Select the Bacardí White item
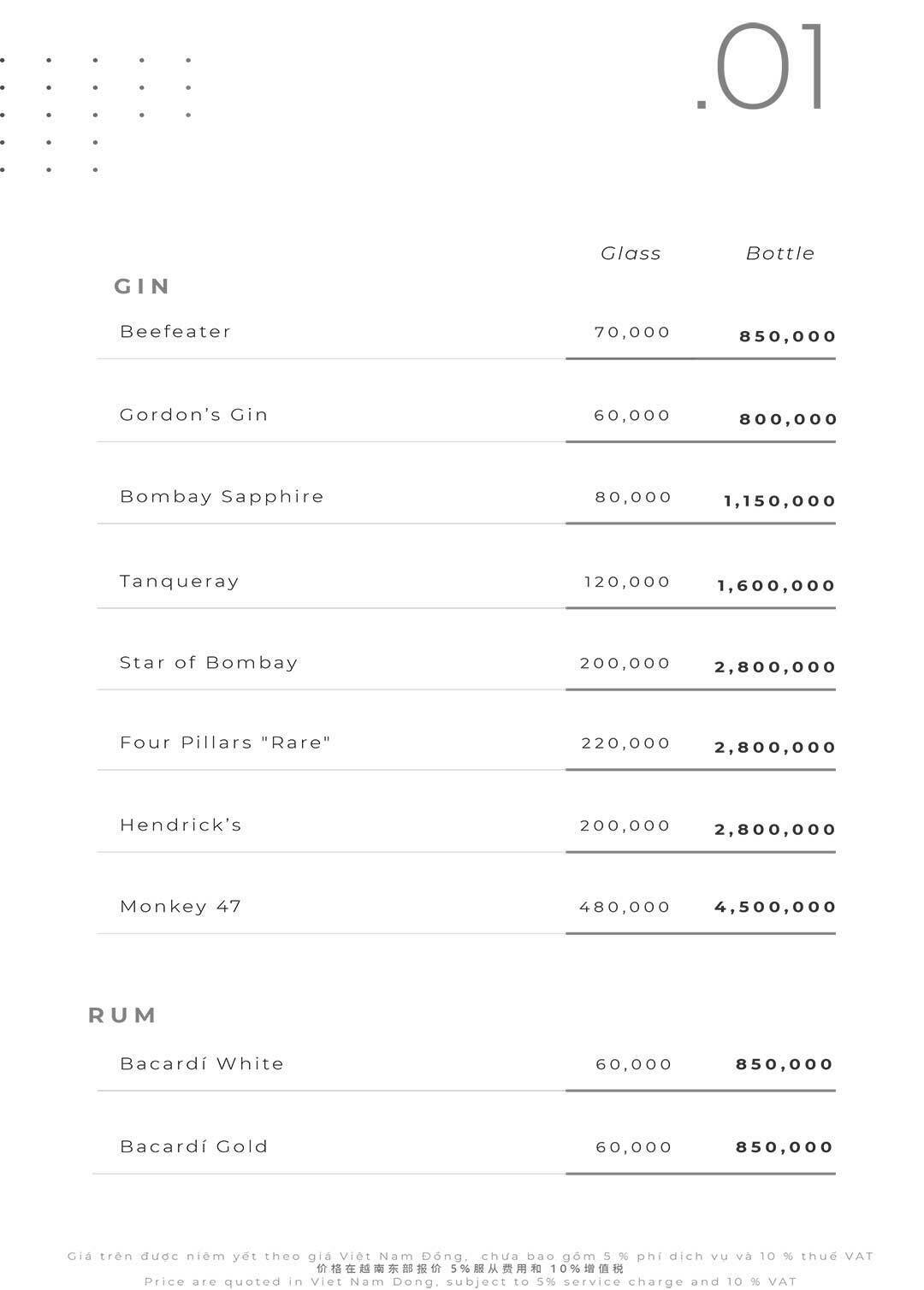This screenshot has height=1290, width=924. (x=202, y=1064)
